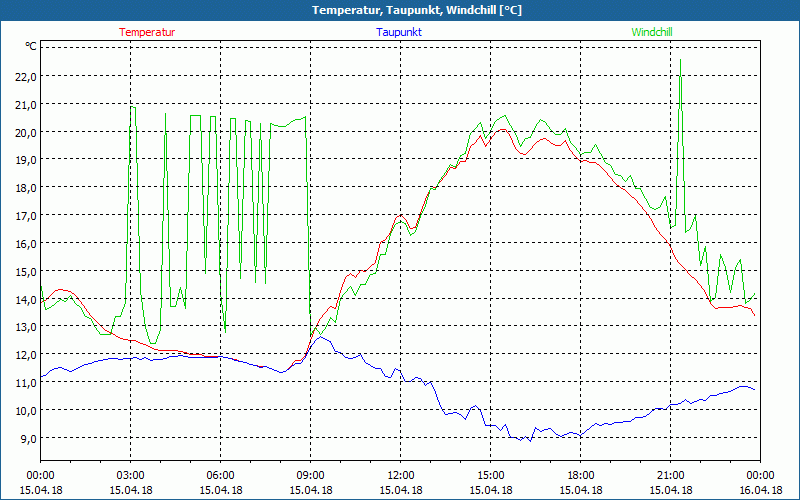This screenshot has height=500, width=800.
Task: Click the 14,0 y-axis value
Action: click(x=27, y=299)
